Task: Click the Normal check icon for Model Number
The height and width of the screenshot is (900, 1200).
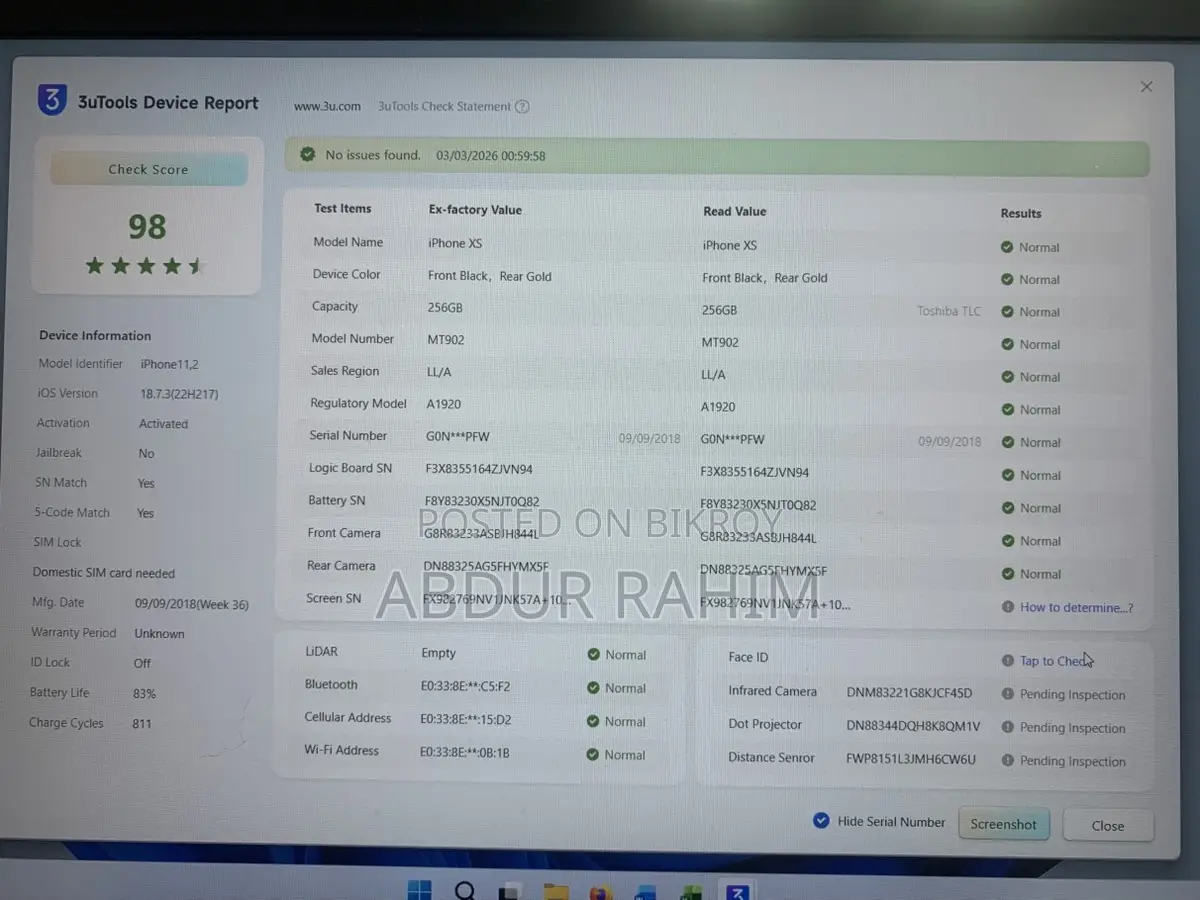Action: pyautogui.click(x=1007, y=344)
